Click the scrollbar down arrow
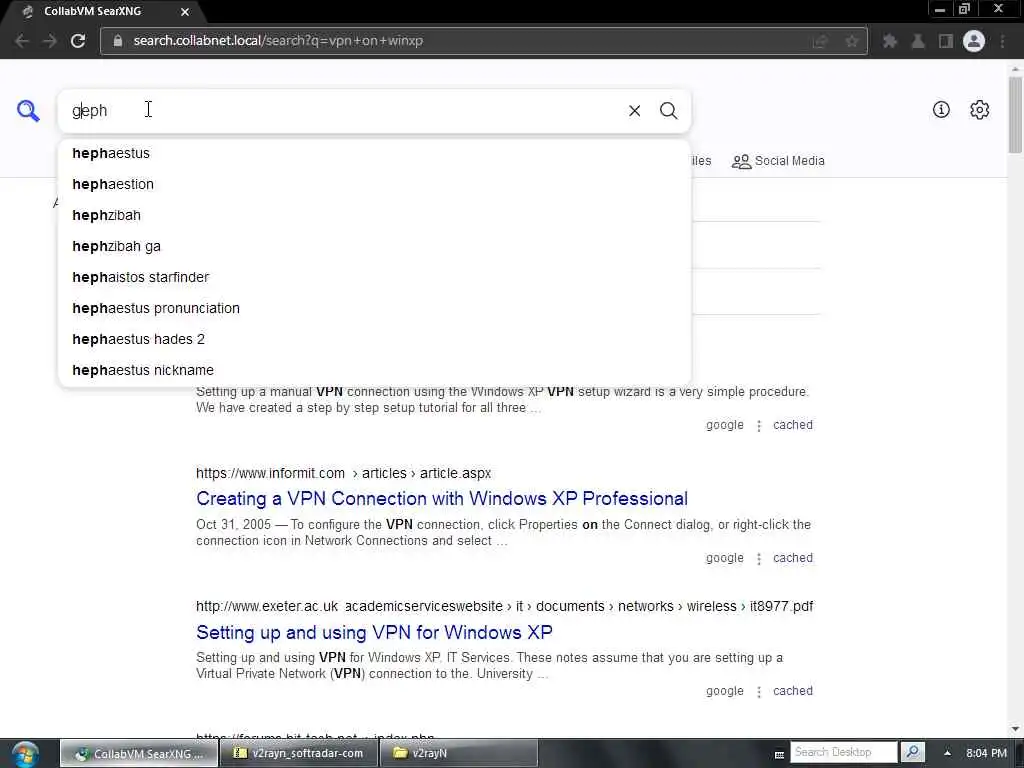The width and height of the screenshot is (1024, 768). coord(1015,729)
